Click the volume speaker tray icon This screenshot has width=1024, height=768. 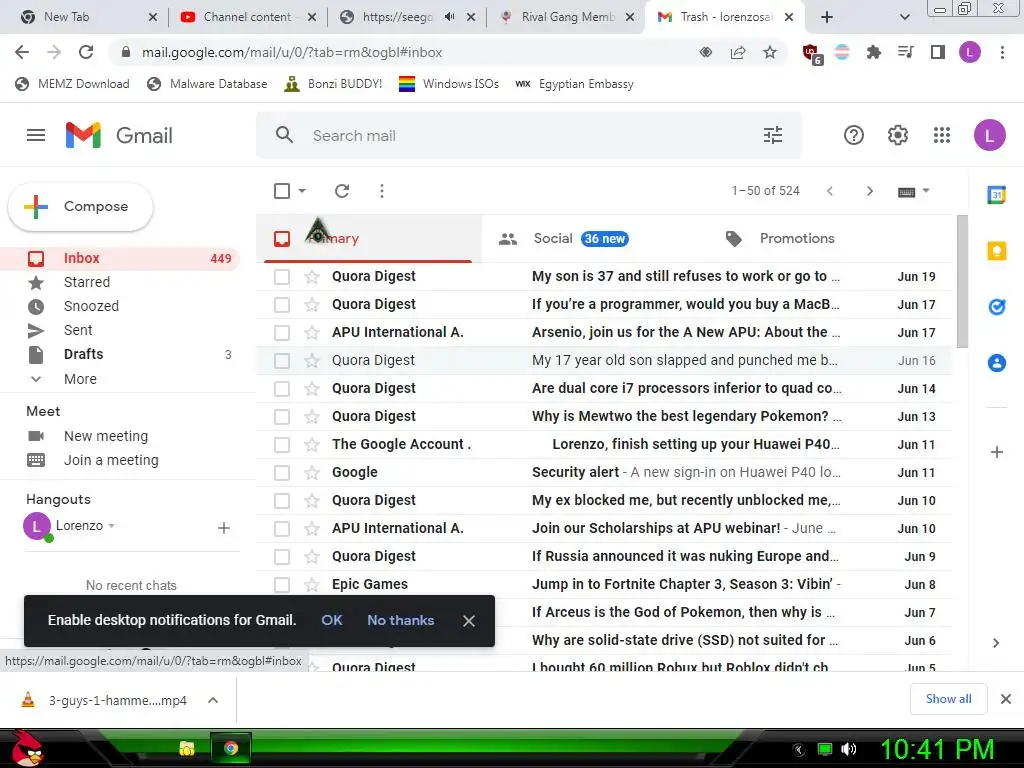click(849, 749)
